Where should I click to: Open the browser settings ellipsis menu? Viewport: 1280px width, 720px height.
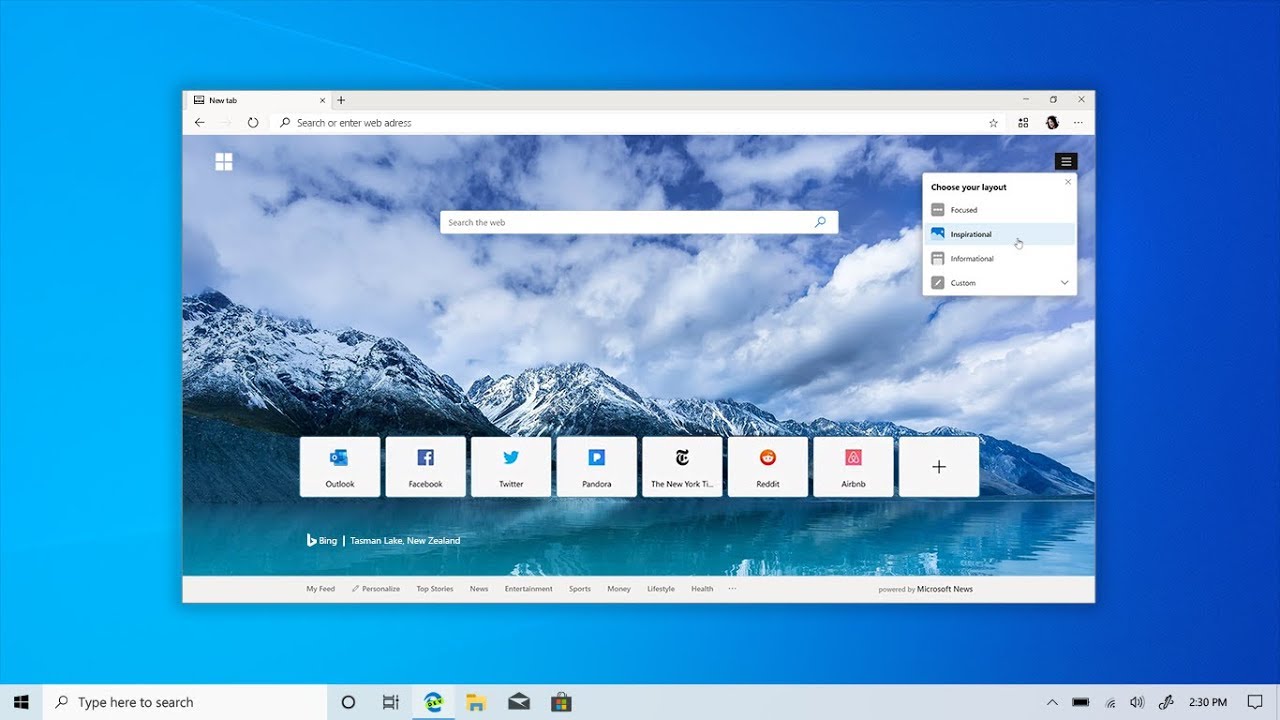[x=1078, y=122]
